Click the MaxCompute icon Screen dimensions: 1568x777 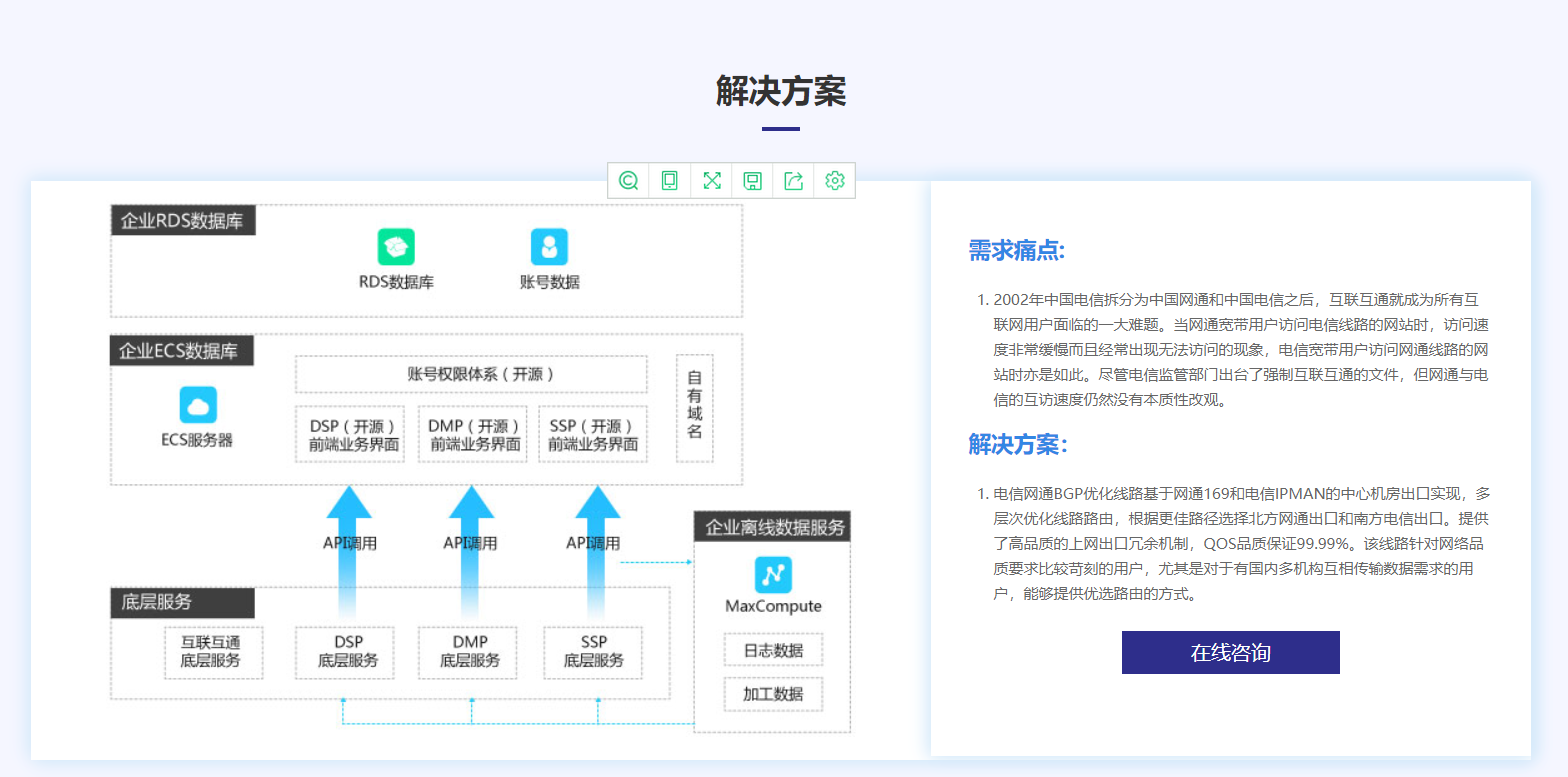pyautogui.click(x=773, y=575)
